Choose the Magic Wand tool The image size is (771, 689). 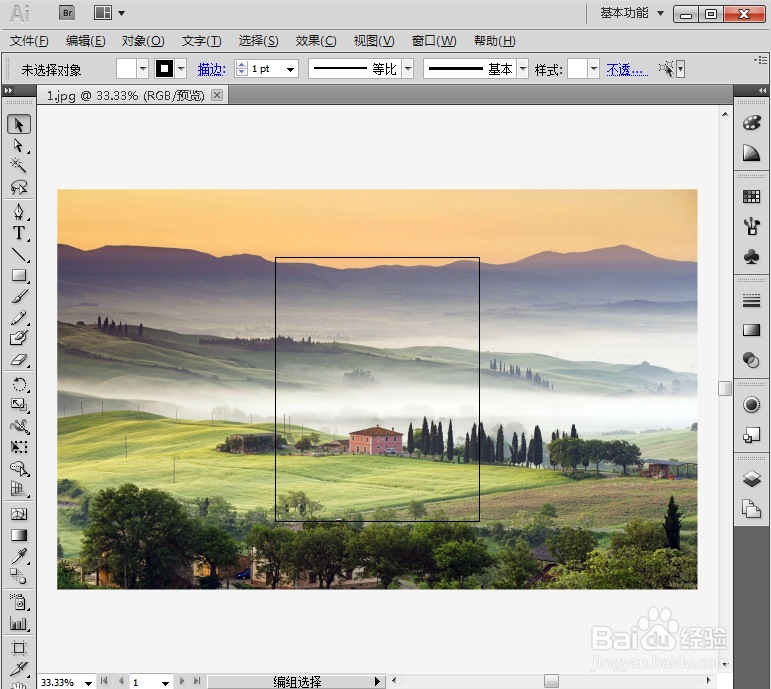click(19, 166)
